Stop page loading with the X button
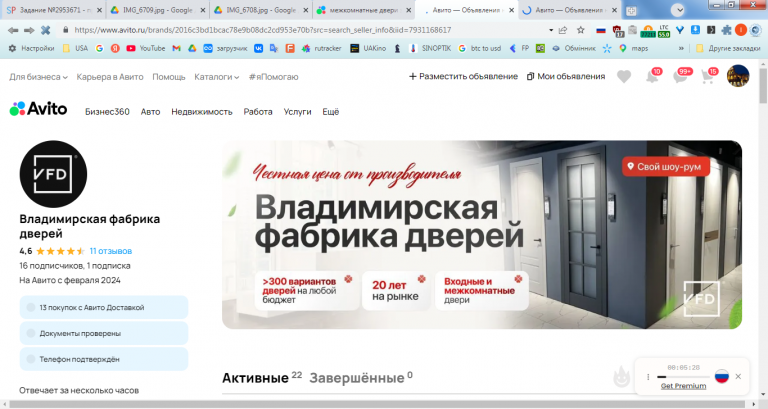768x409 pixels. (46, 30)
